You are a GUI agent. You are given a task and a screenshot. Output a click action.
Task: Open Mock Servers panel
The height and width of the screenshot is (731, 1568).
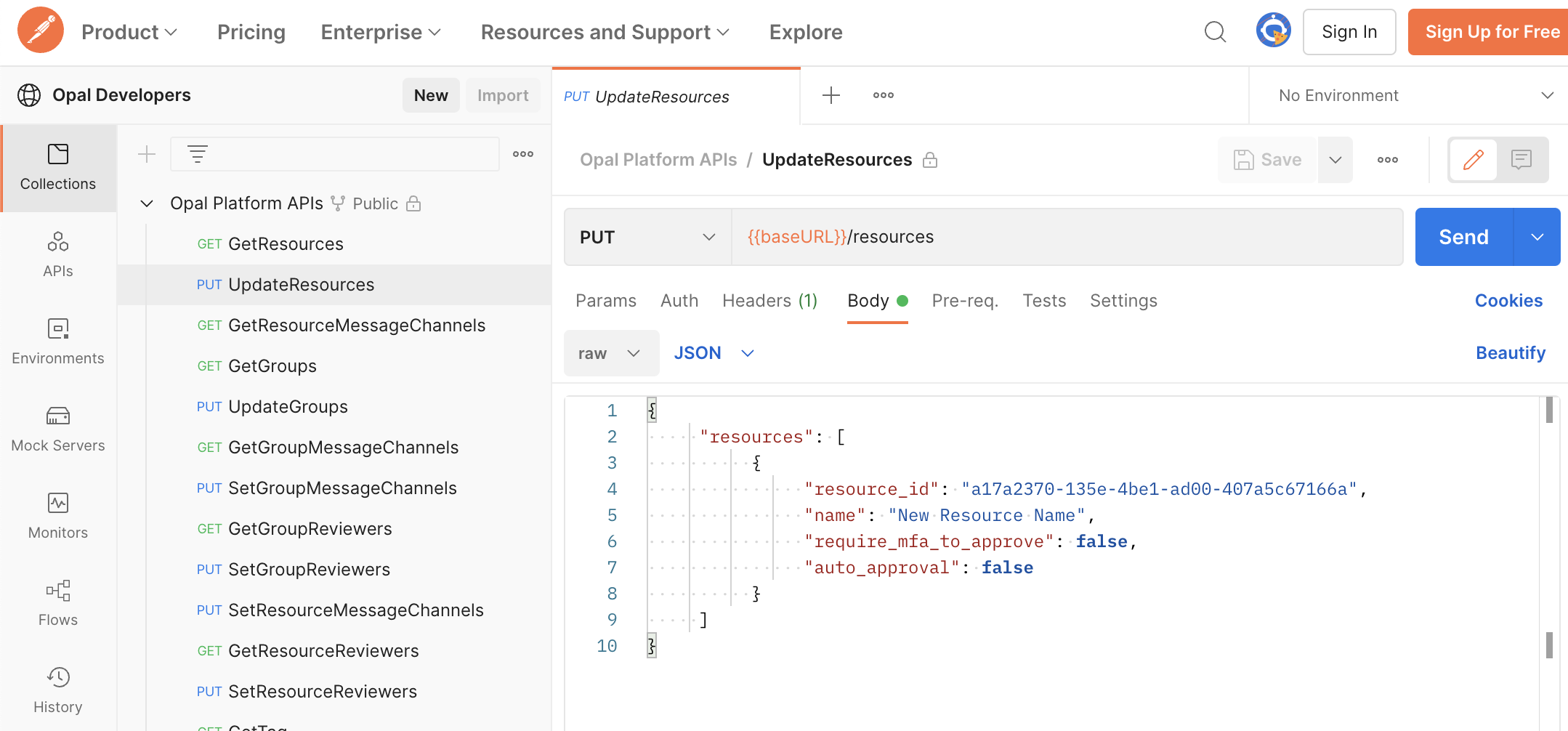(58, 429)
